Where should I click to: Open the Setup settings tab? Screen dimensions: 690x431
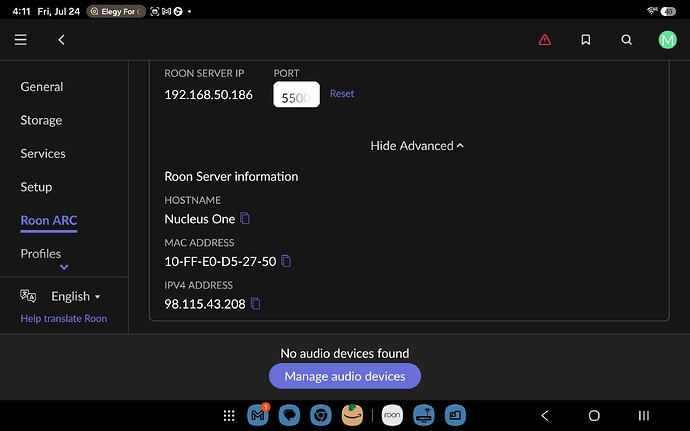tap(36, 187)
